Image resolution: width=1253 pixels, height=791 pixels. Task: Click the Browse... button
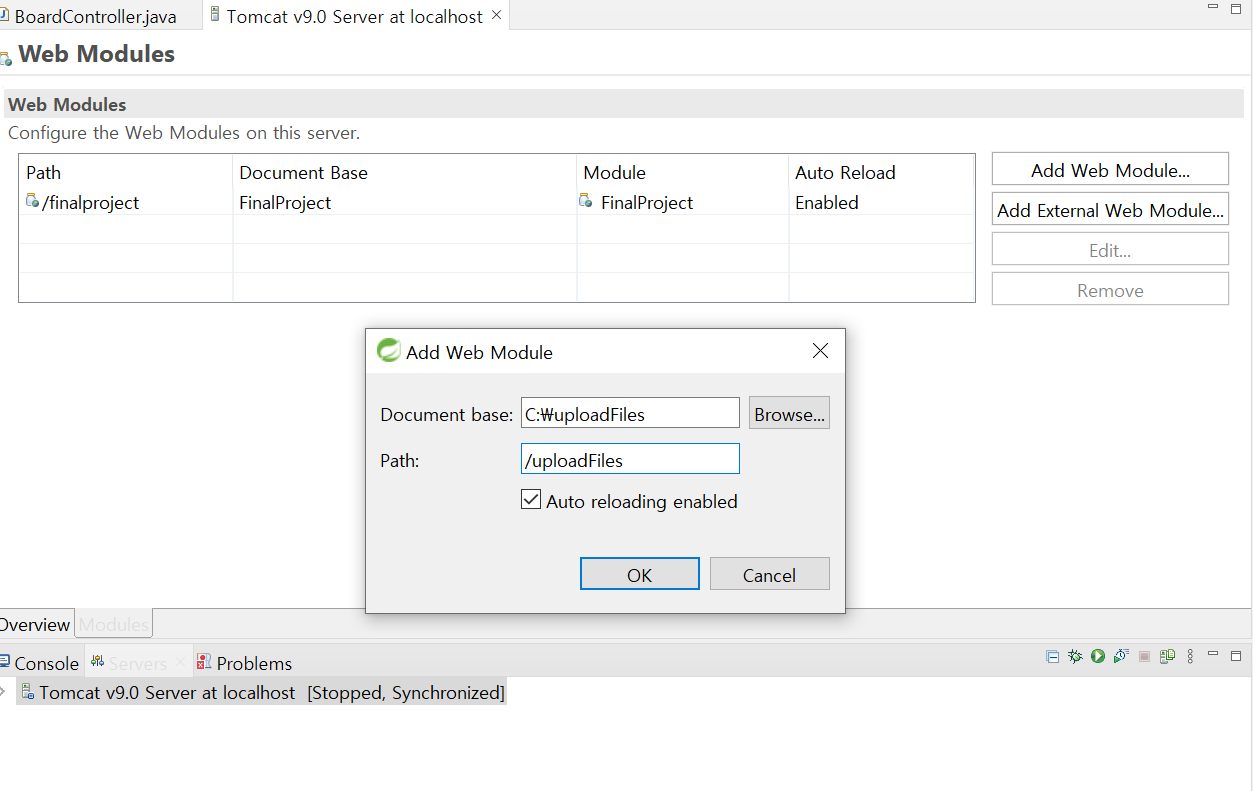(790, 413)
